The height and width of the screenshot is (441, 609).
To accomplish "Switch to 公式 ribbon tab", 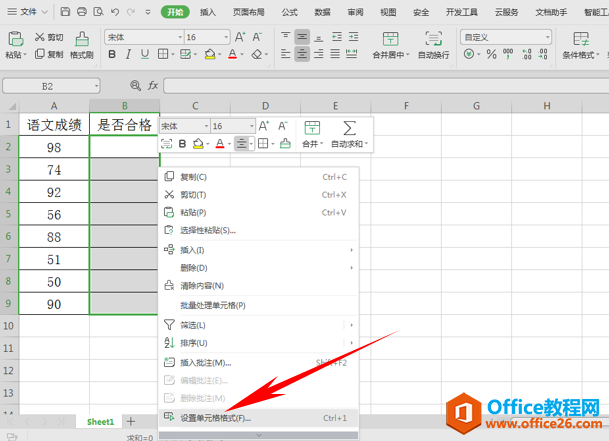I will (x=290, y=12).
